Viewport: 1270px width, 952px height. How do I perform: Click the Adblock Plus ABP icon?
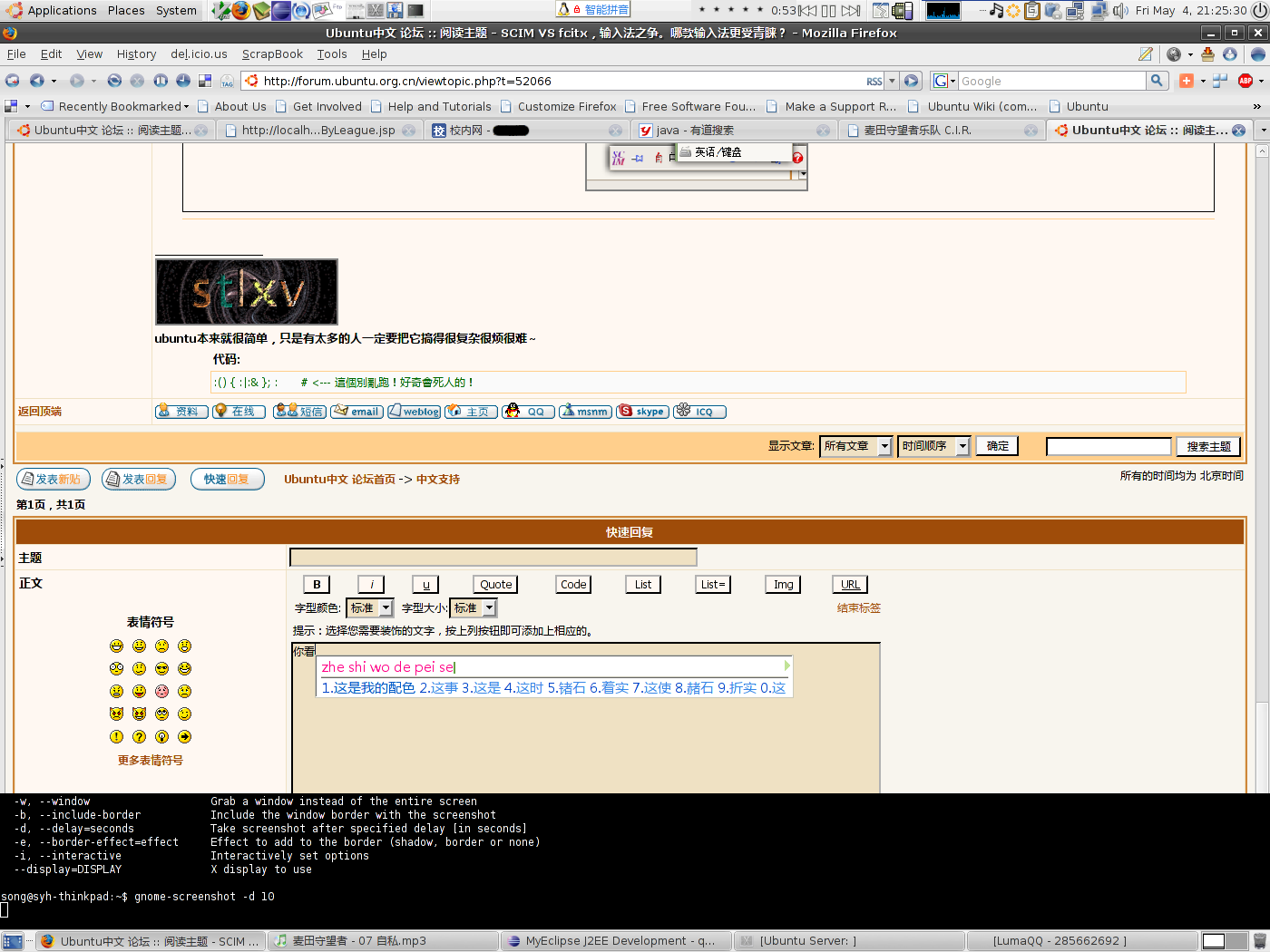pos(1246,81)
